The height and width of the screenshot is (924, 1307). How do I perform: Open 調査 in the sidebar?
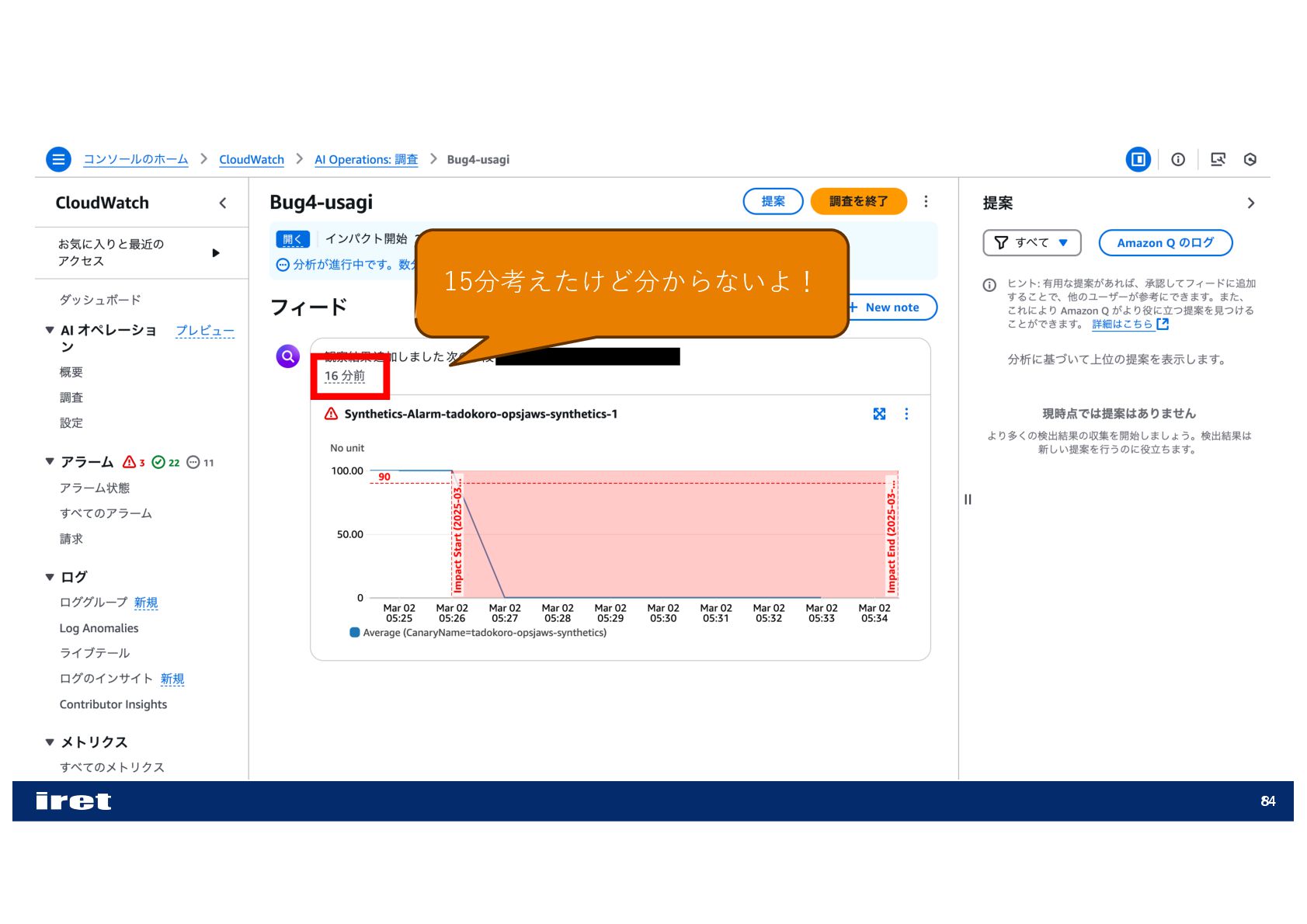pos(71,398)
